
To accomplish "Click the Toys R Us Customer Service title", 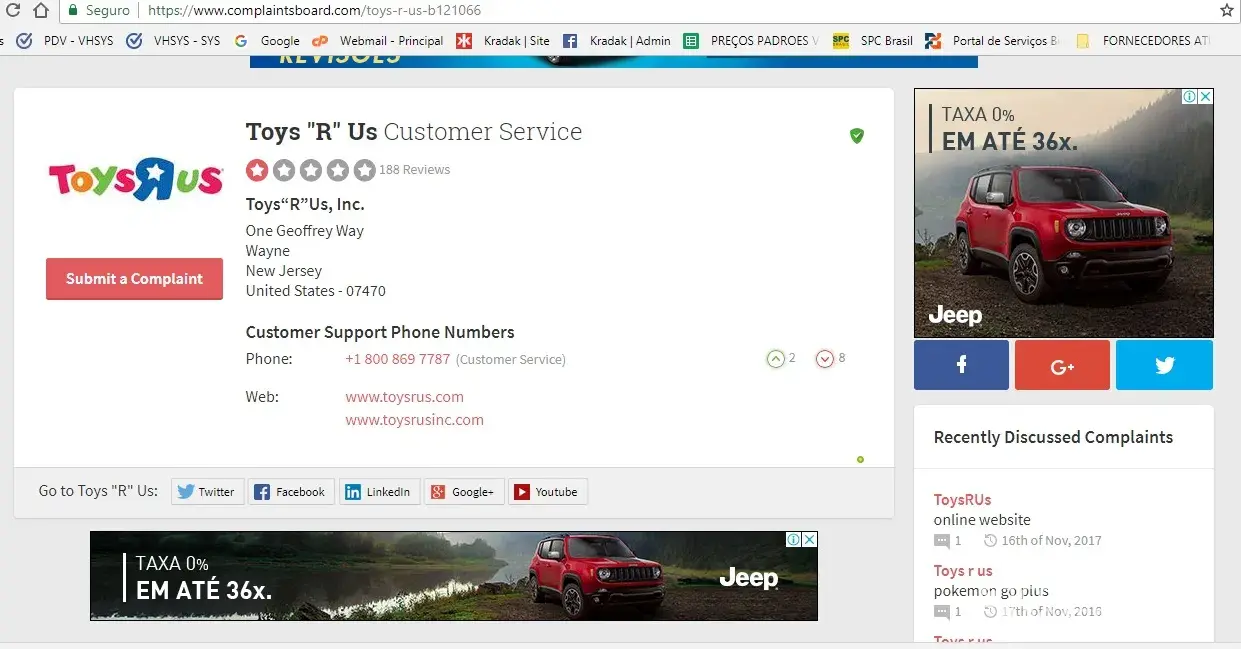I will [x=414, y=132].
